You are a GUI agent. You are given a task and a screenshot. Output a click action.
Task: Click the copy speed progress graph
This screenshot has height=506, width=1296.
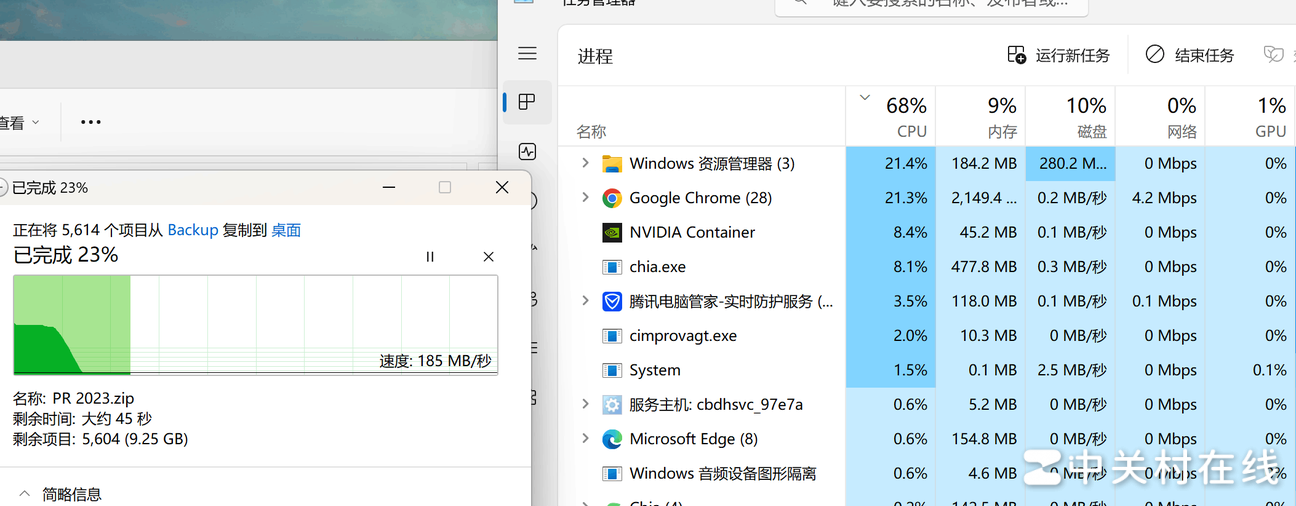pos(255,325)
